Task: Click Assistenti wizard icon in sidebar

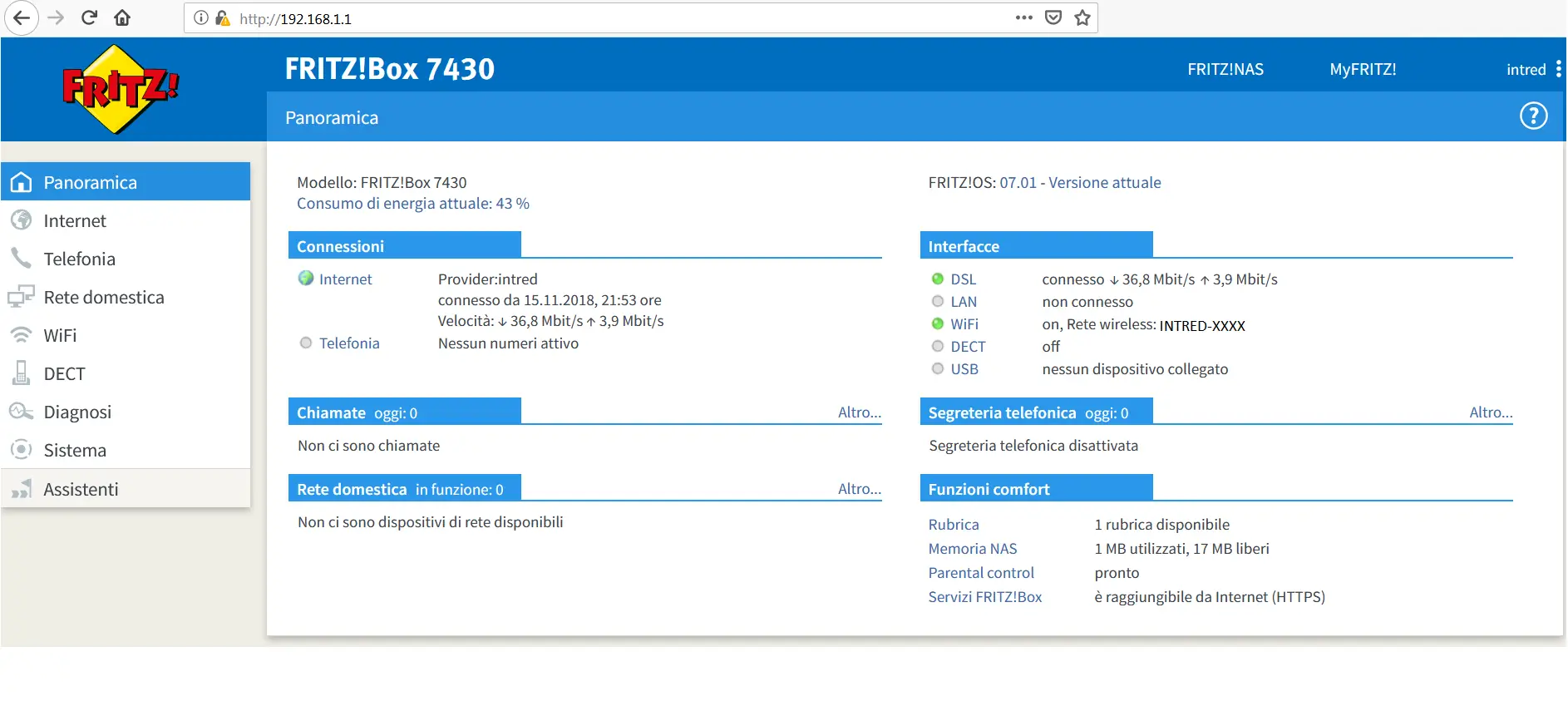Action: point(22,489)
